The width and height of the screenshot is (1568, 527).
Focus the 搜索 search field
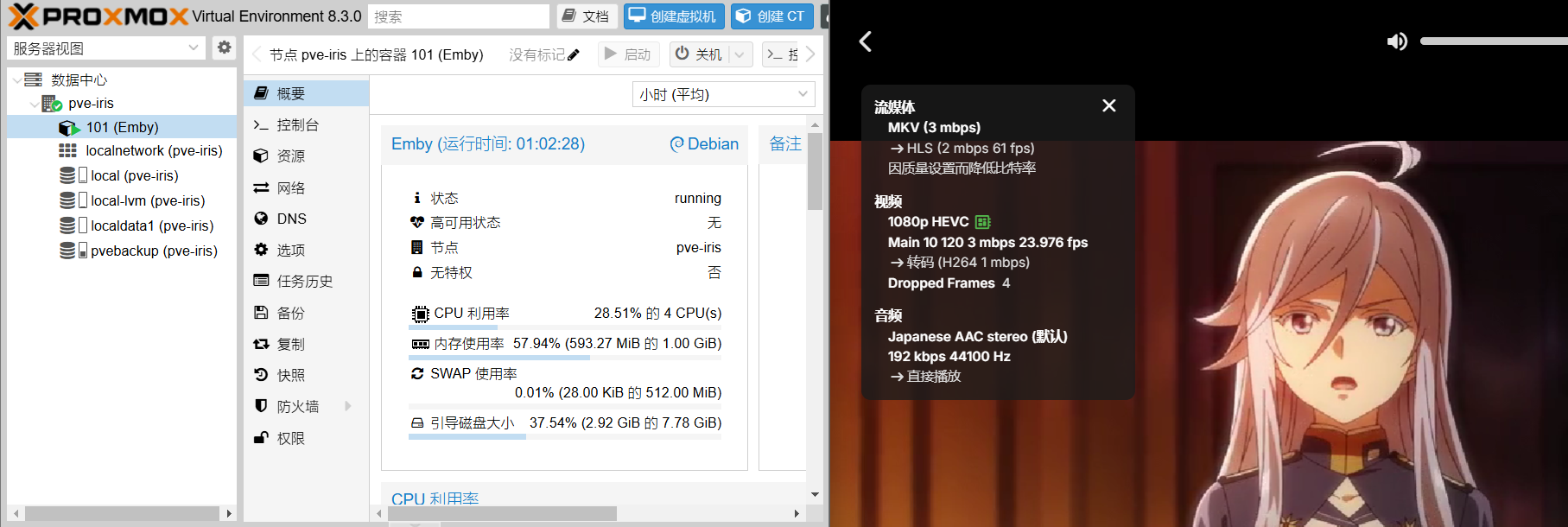coord(459,16)
